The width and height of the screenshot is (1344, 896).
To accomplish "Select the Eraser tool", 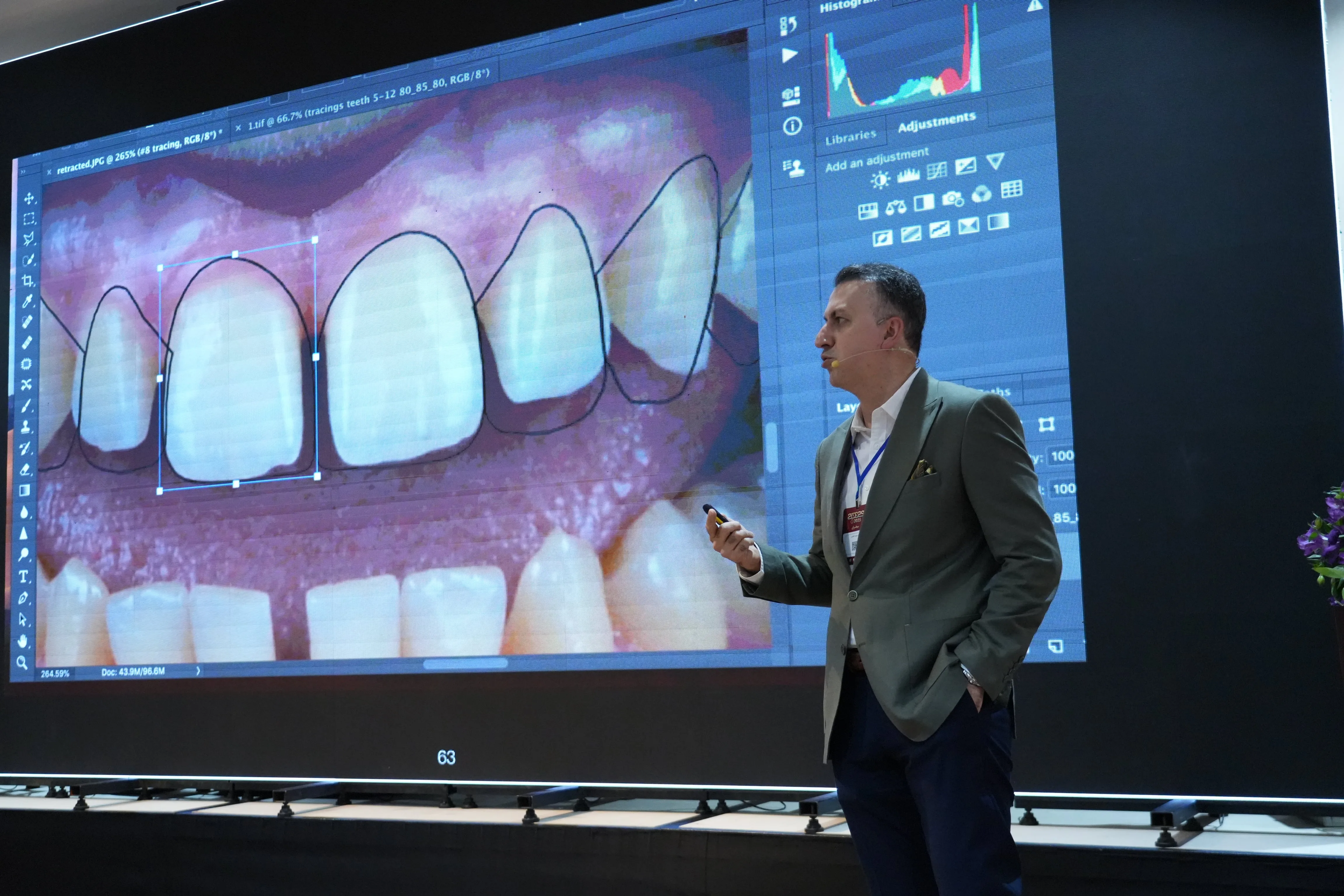I will [25, 469].
